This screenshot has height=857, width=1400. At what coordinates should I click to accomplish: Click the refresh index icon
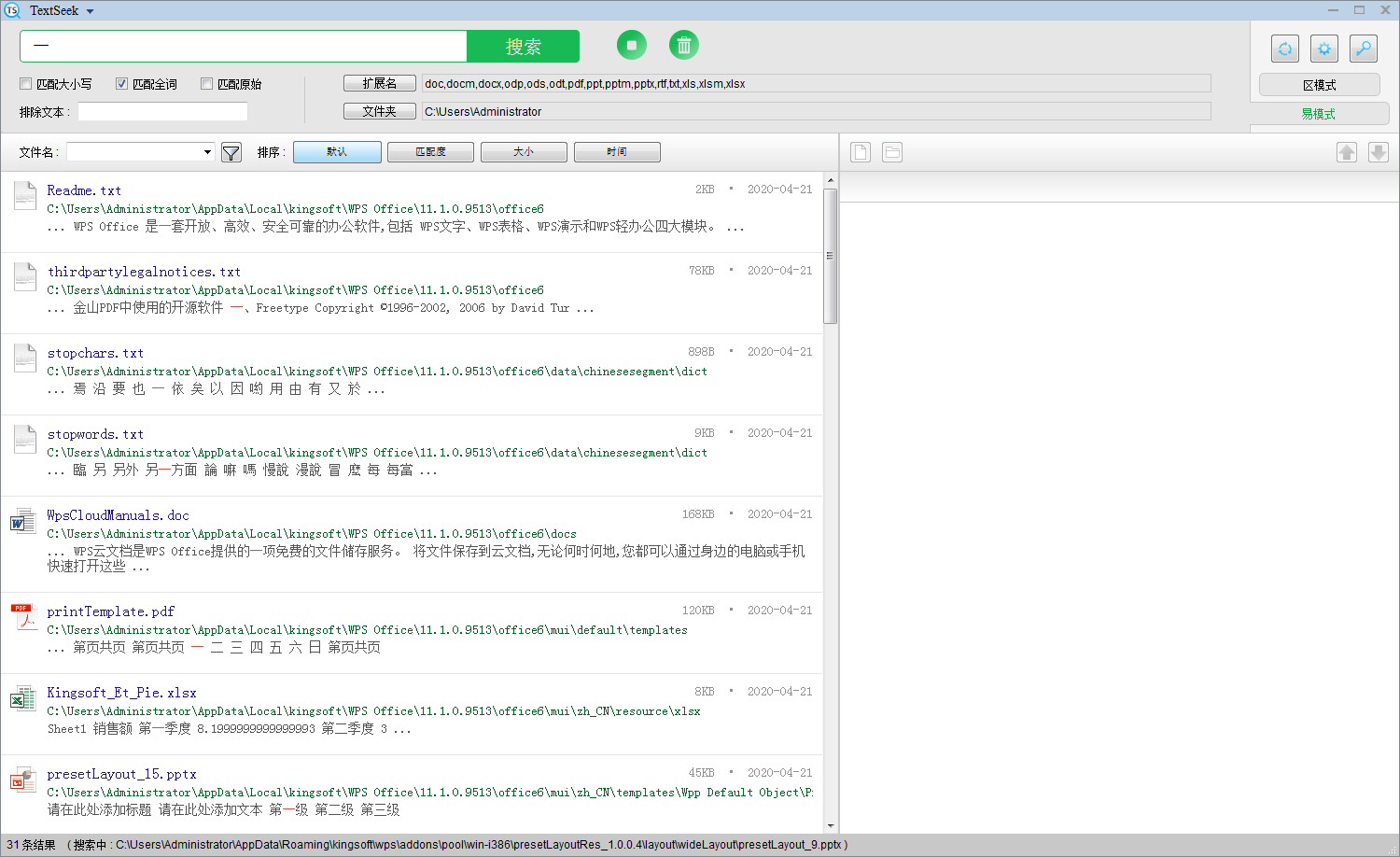1285,49
